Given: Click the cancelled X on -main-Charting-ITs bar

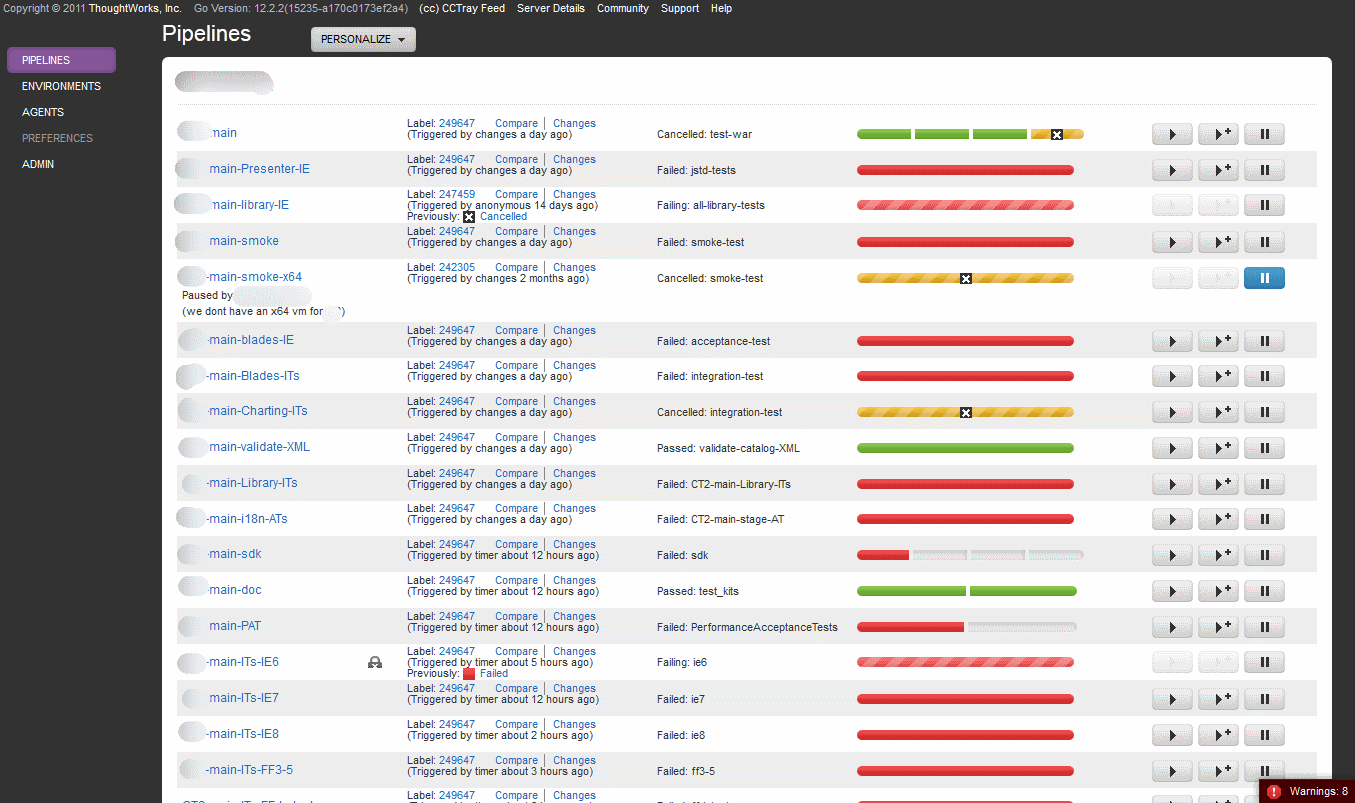Looking at the screenshot, I should (x=965, y=411).
